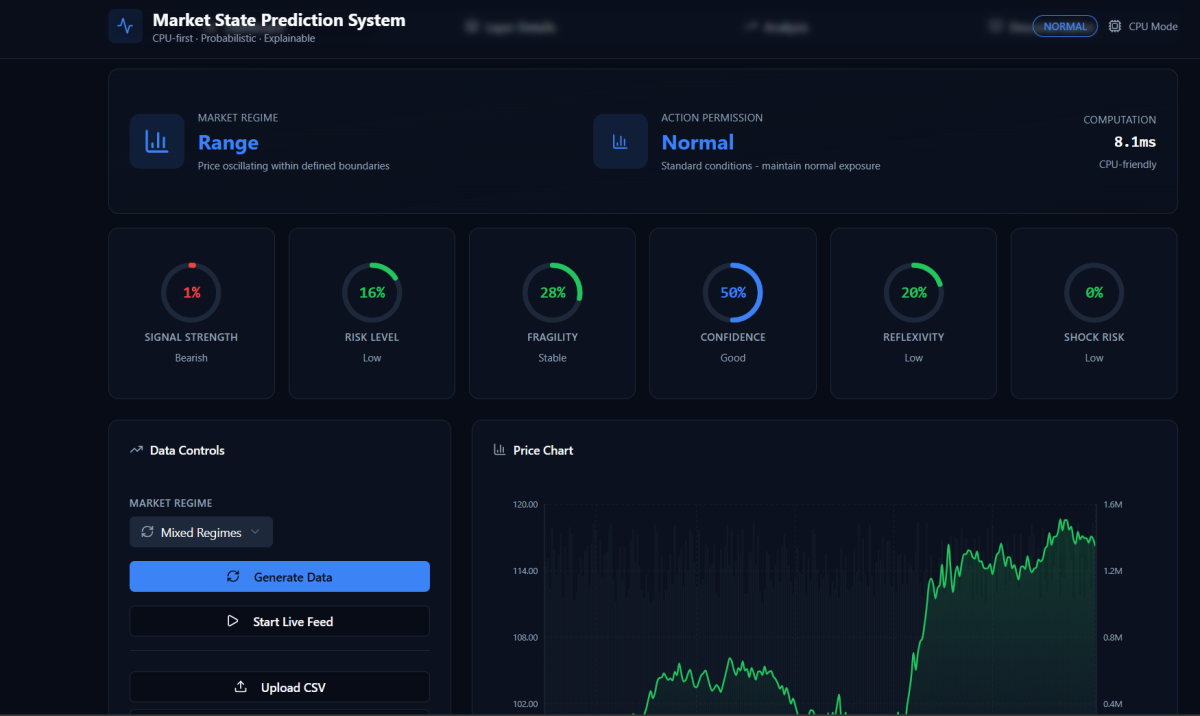This screenshot has width=1200, height=716.
Task: Click the upload arrow icon for CSV
Action: point(240,687)
